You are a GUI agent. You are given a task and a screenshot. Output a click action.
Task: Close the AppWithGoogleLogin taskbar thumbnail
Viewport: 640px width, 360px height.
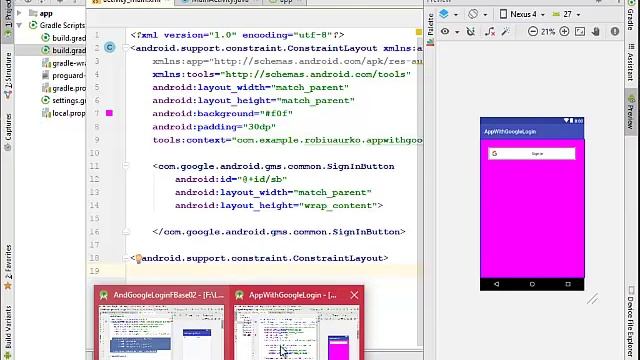tap(354, 295)
